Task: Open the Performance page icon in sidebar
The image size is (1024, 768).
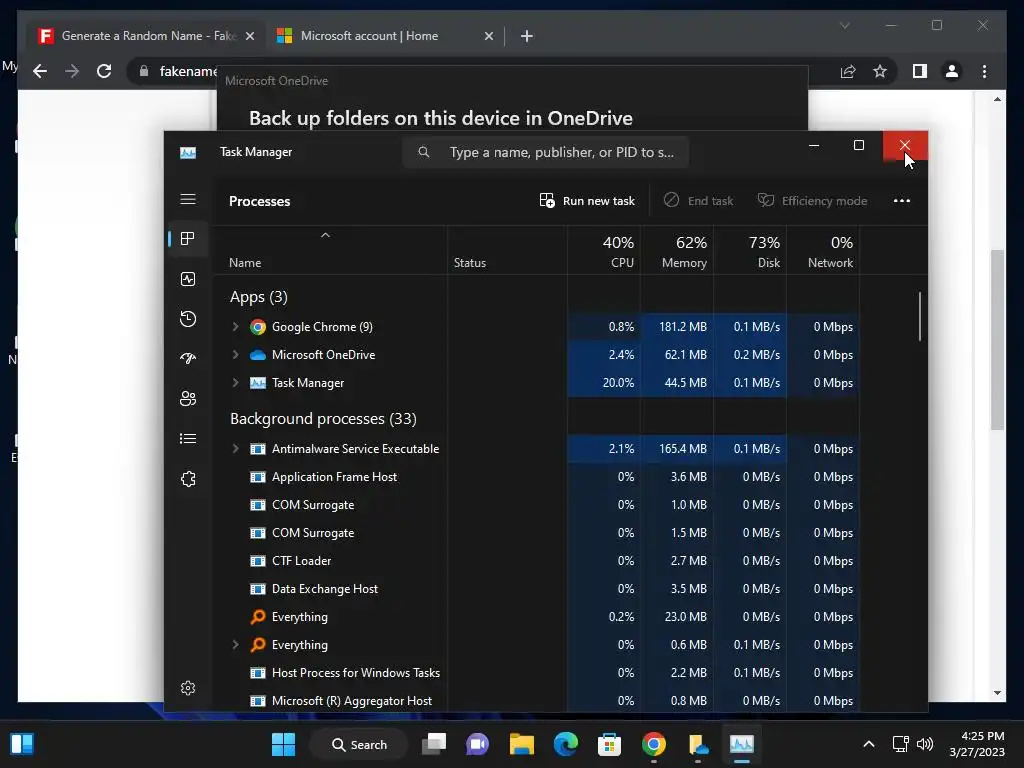Action: [x=188, y=280]
